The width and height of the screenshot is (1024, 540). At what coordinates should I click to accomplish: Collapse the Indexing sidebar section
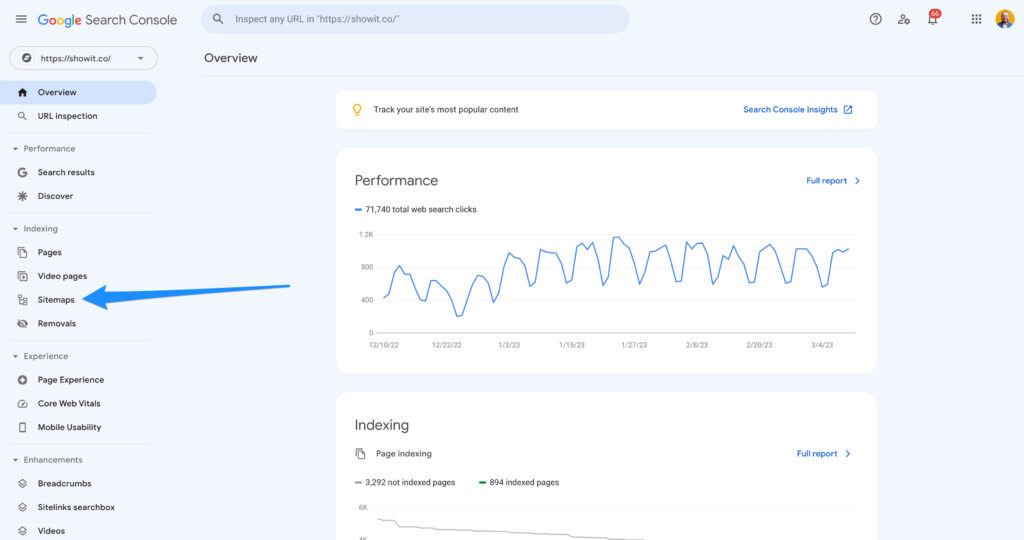pyautogui.click(x=16, y=229)
